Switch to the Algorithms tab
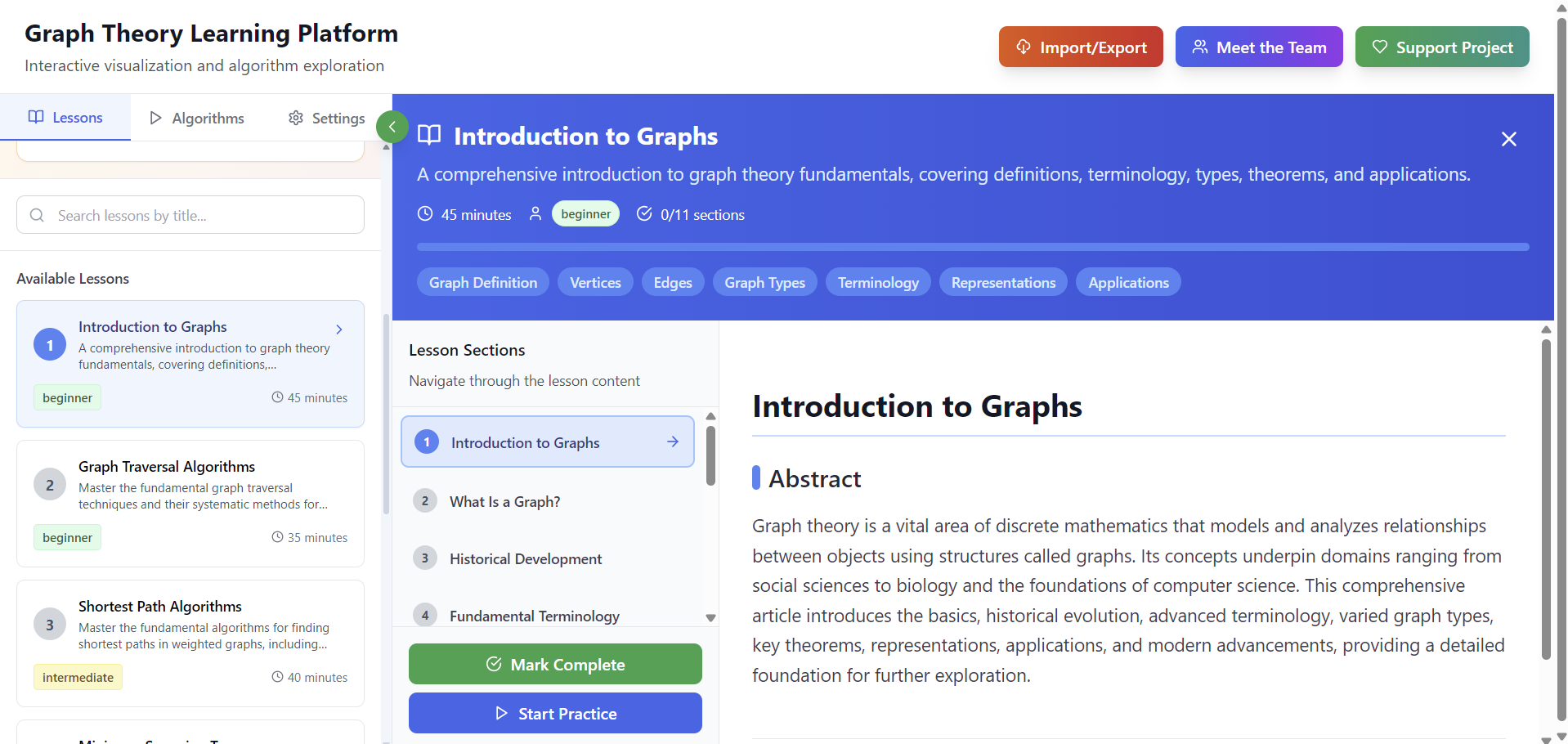This screenshot has width=1568, height=744. (196, 118)
